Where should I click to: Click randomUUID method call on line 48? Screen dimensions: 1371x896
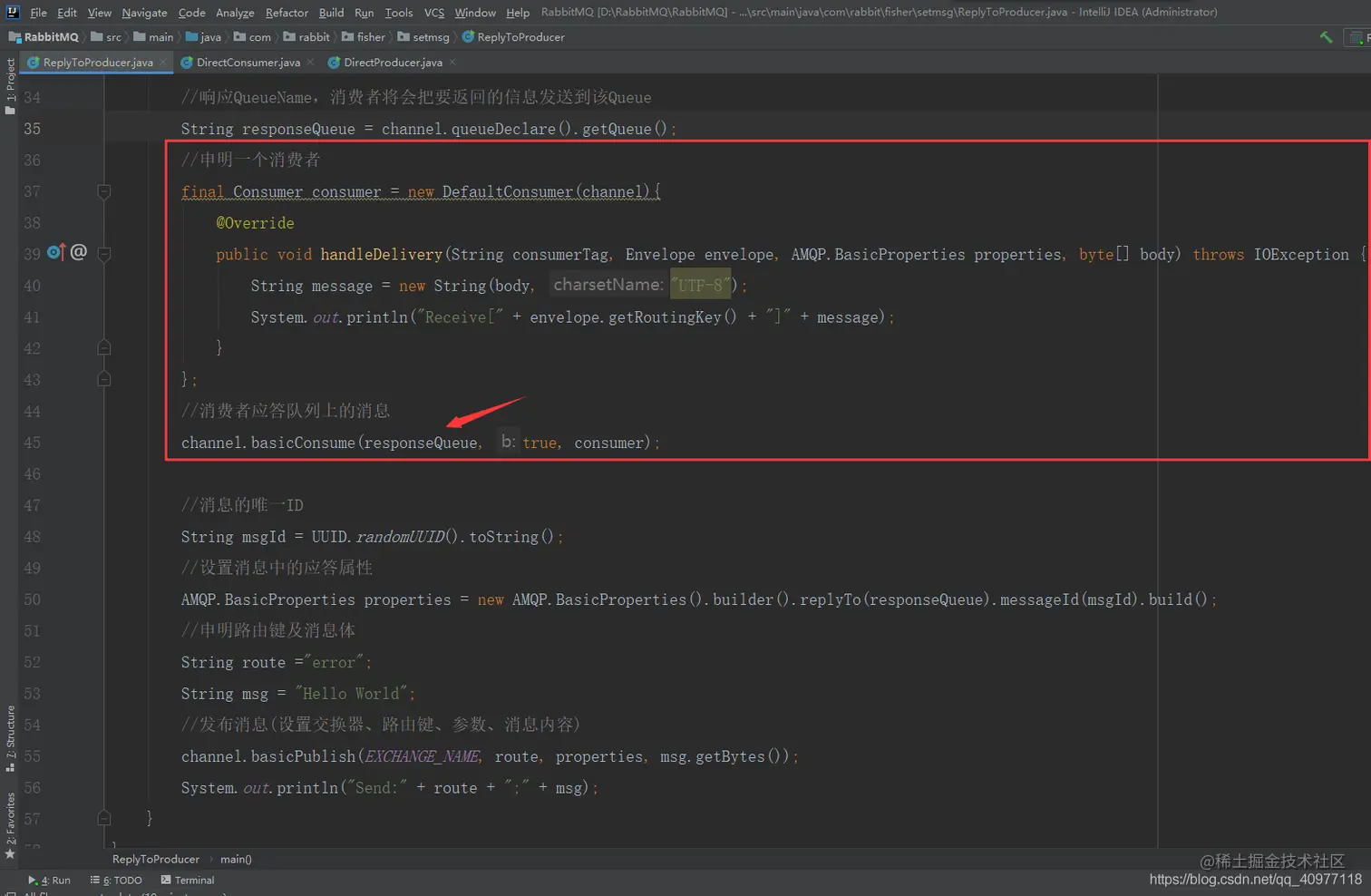click(400, 537)
